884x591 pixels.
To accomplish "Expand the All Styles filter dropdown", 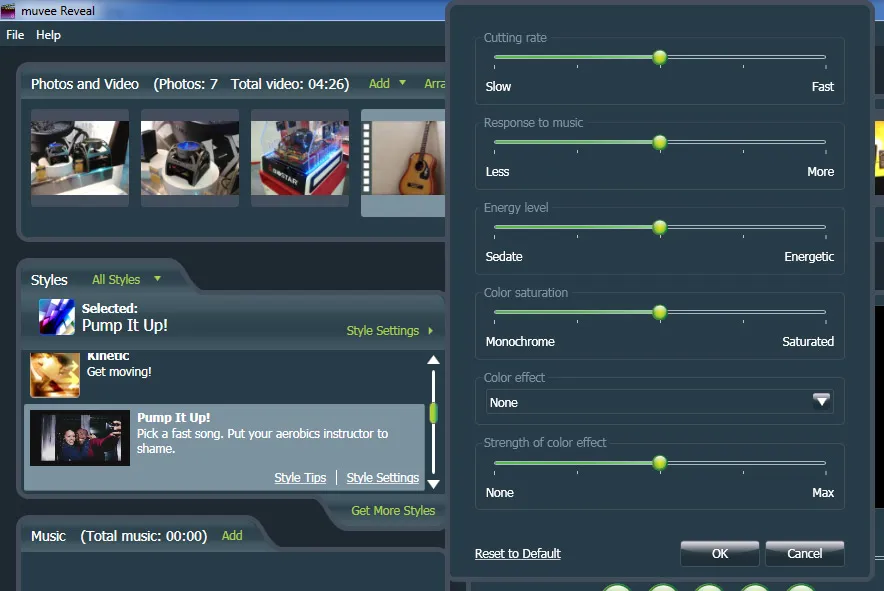I will [157, 279].
